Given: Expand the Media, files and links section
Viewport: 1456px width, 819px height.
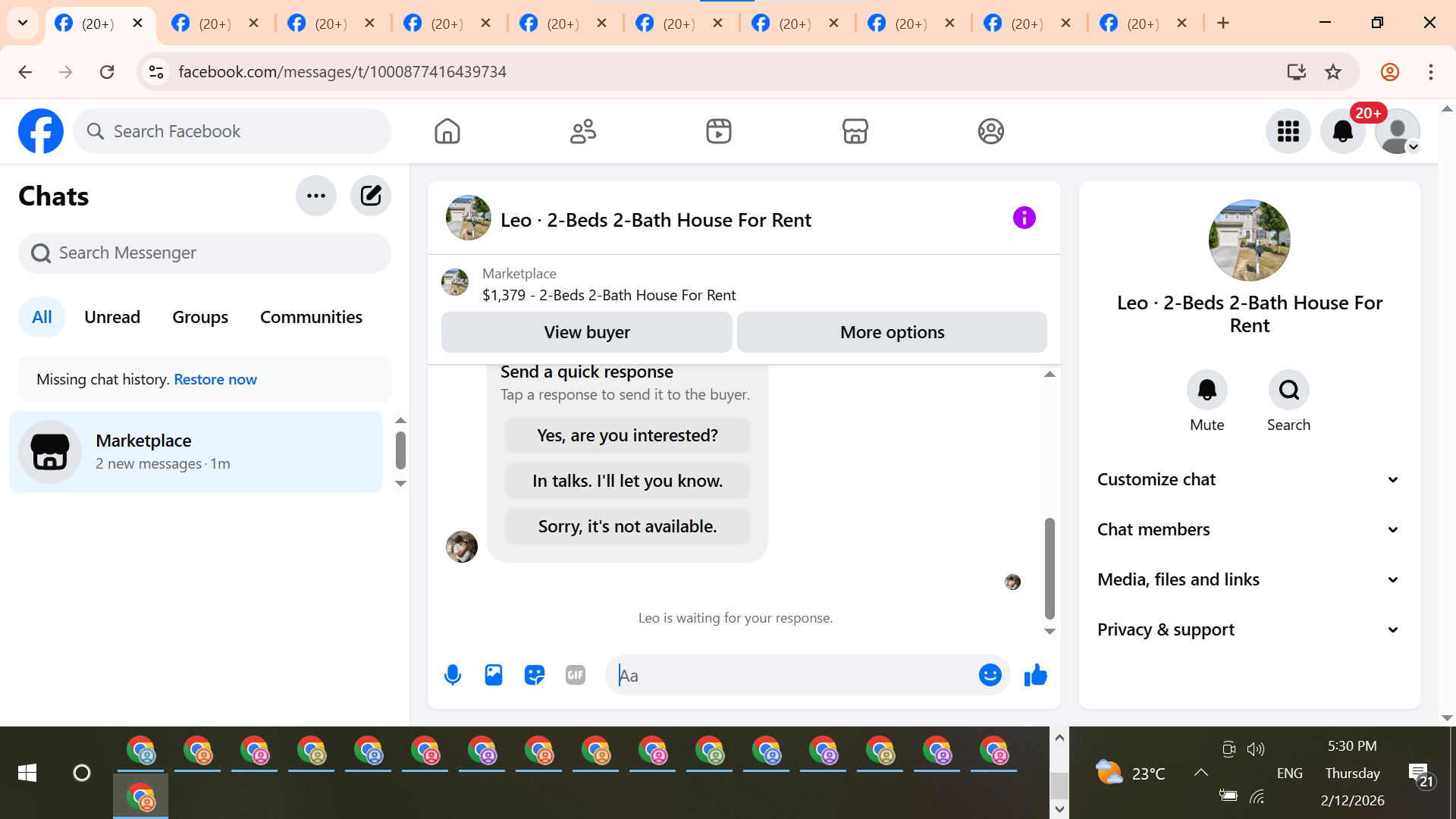Looking at the screenshot, I should [x=1249, y=579].
